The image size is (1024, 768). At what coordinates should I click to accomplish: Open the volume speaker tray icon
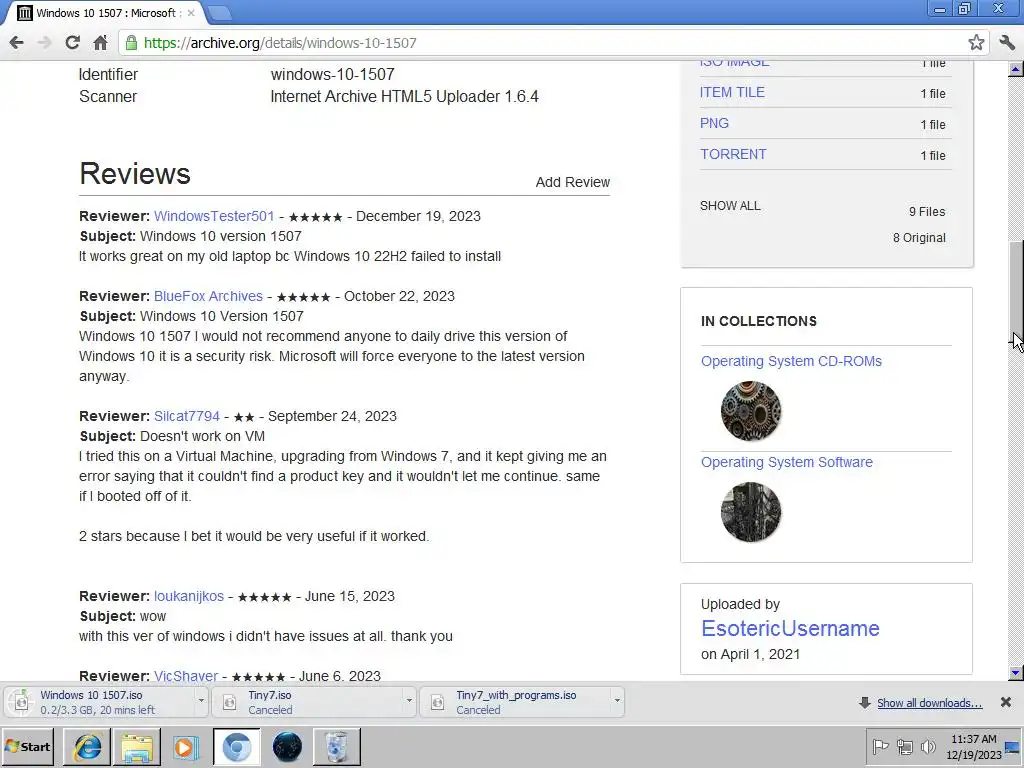(927, 746)
